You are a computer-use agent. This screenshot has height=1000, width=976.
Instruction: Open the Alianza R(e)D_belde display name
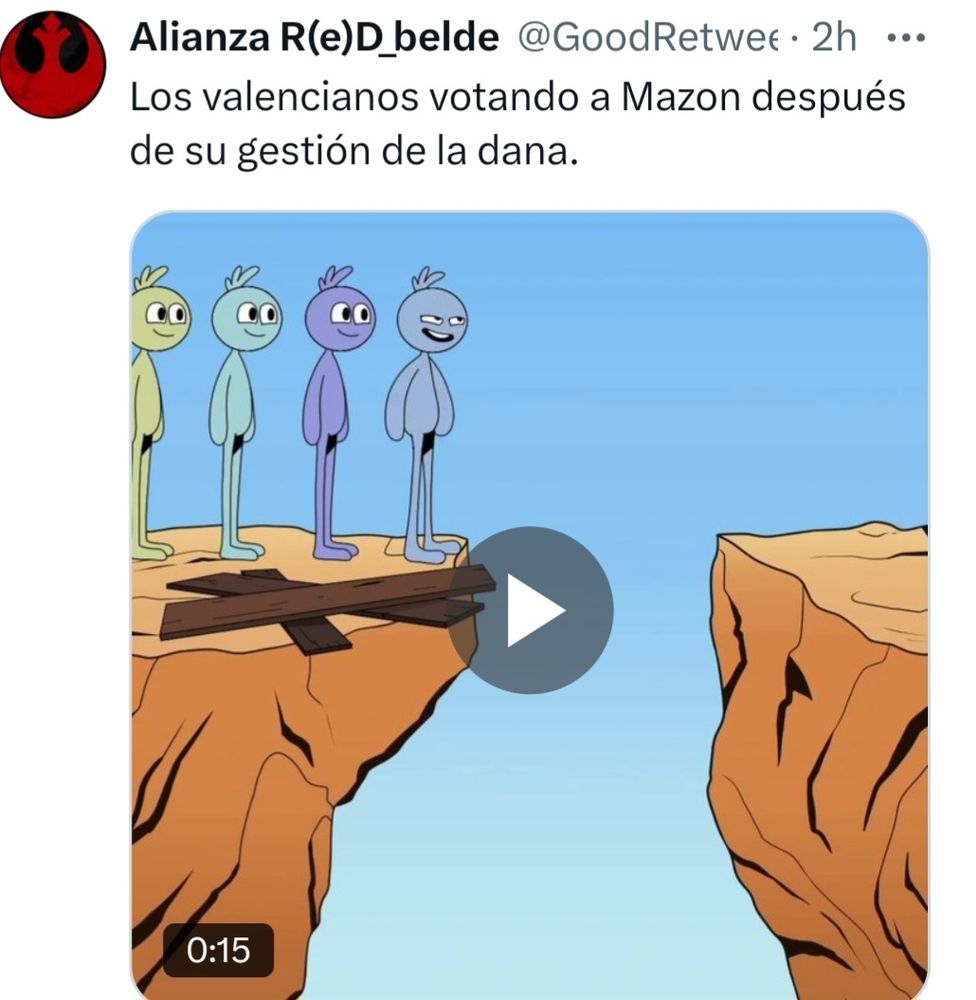[x=314, y=37]
